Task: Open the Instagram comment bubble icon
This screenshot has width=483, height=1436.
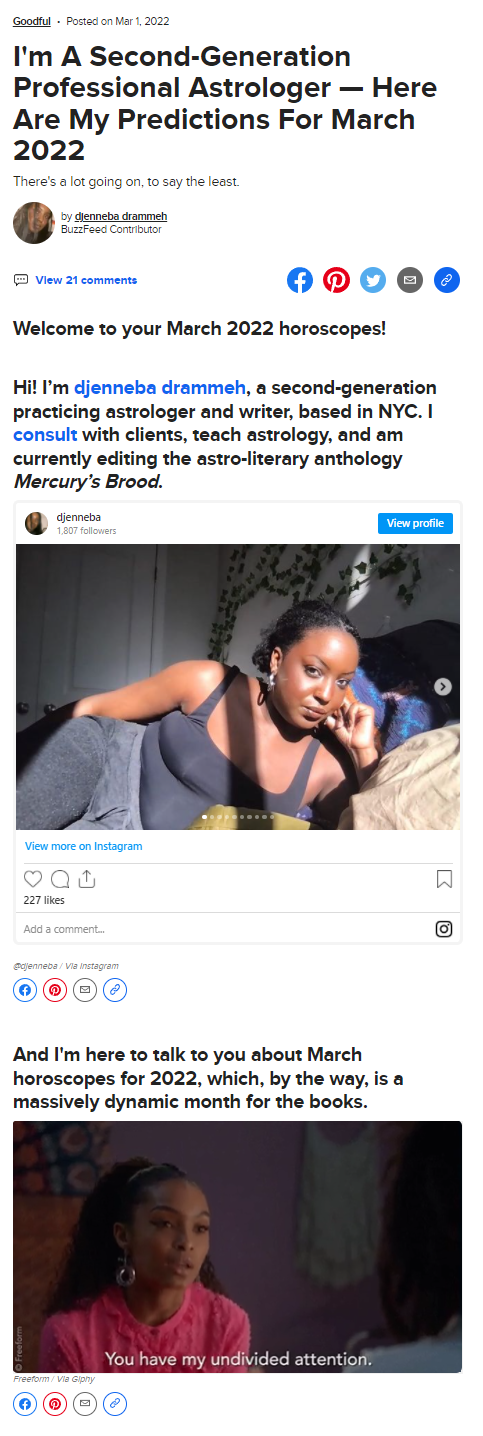Action: pos(60,879)
